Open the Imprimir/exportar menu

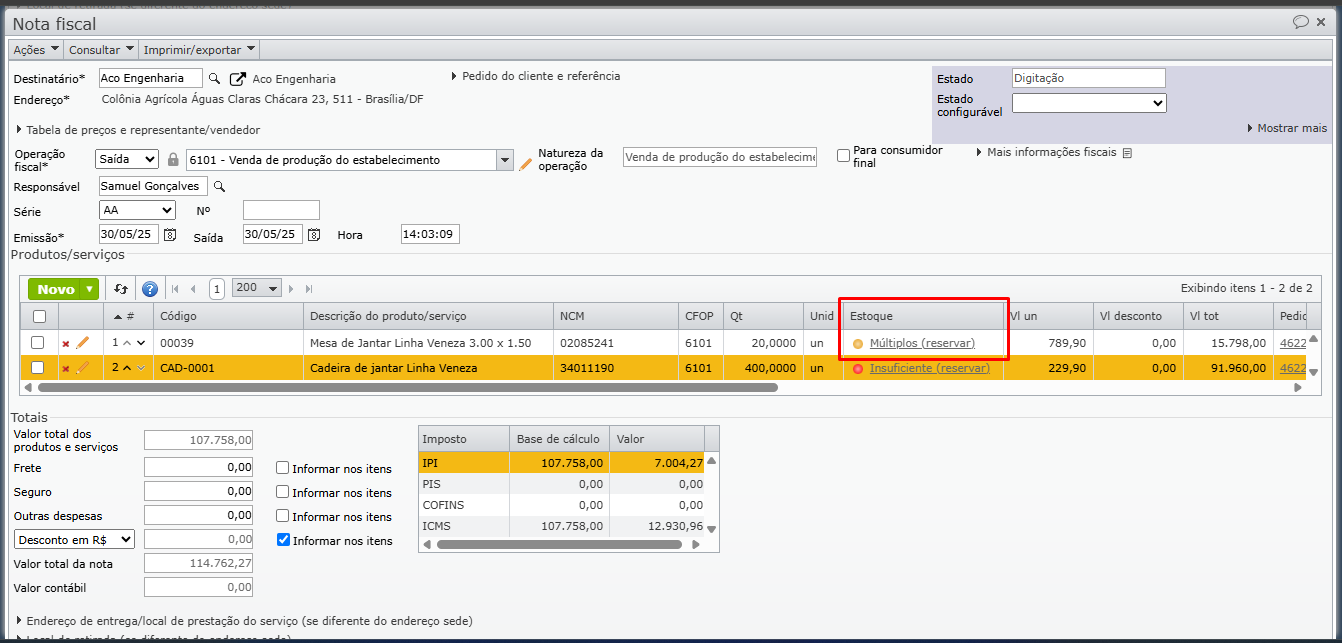click(x=199, y=50)
